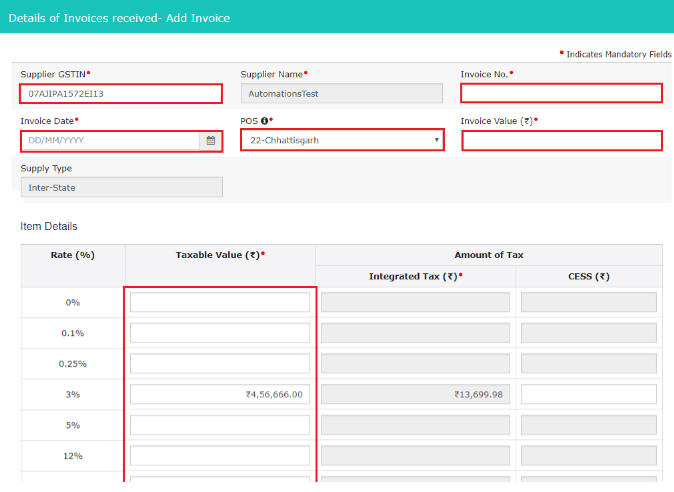Viewport: 674px width, 492px height.
Task: Select taxable value field for 0.25% rate
Action: 220,364
